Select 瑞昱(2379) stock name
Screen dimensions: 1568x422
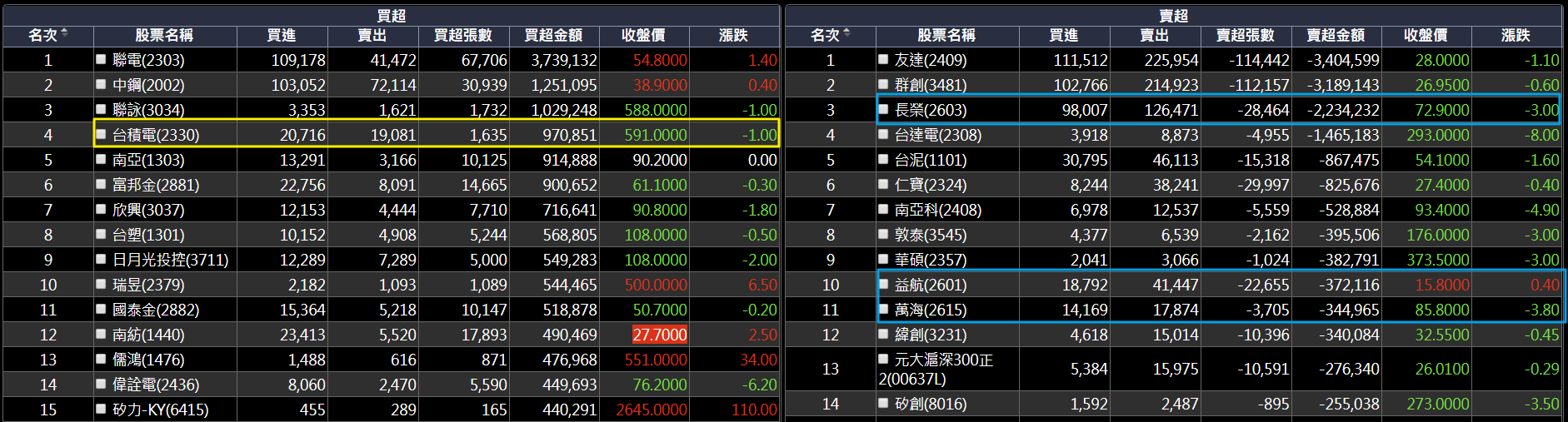[x=148, y=285]
